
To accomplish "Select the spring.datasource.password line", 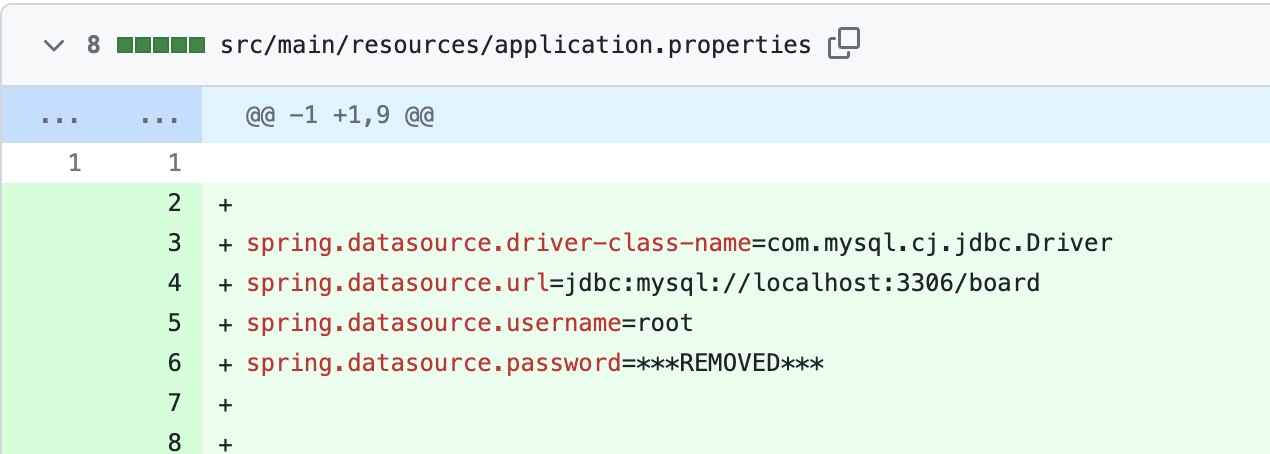I will click(534, 363).
